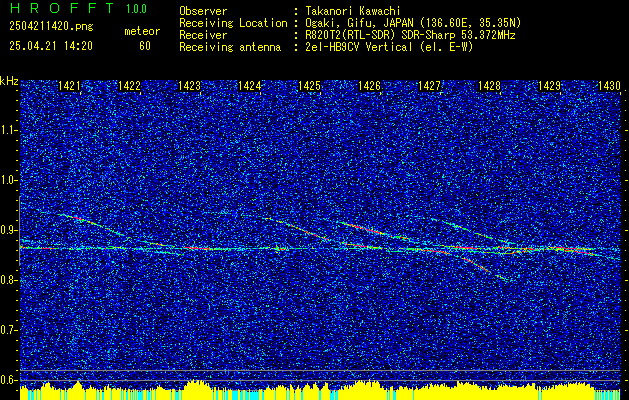The height and width of the screenshot is (400, 629).
Task: Click the Observer field label
Action: pyautogui.click(x=203, y=11)
